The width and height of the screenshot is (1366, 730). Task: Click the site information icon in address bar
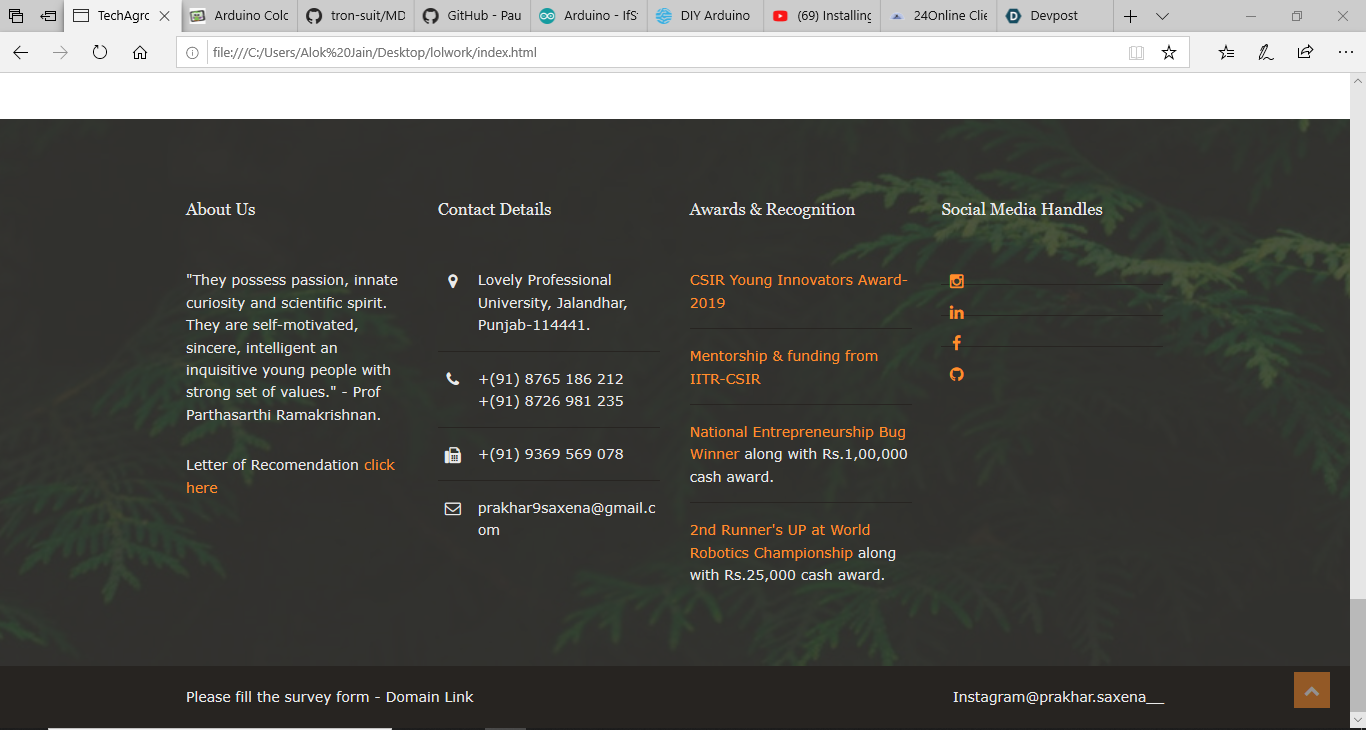193,52
